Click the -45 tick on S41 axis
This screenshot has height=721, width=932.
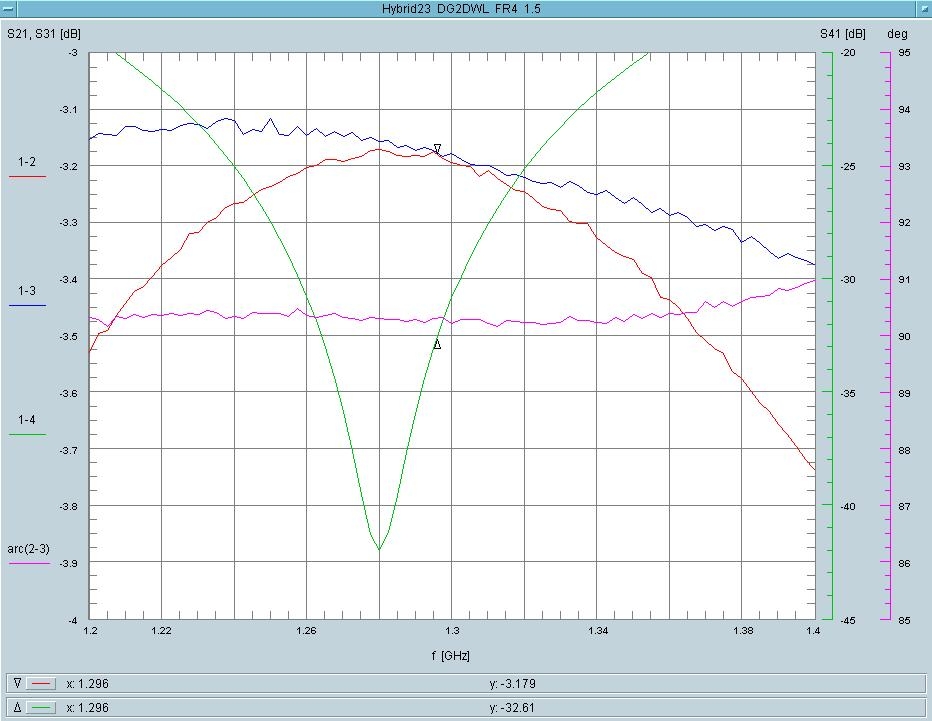(848, 620)
